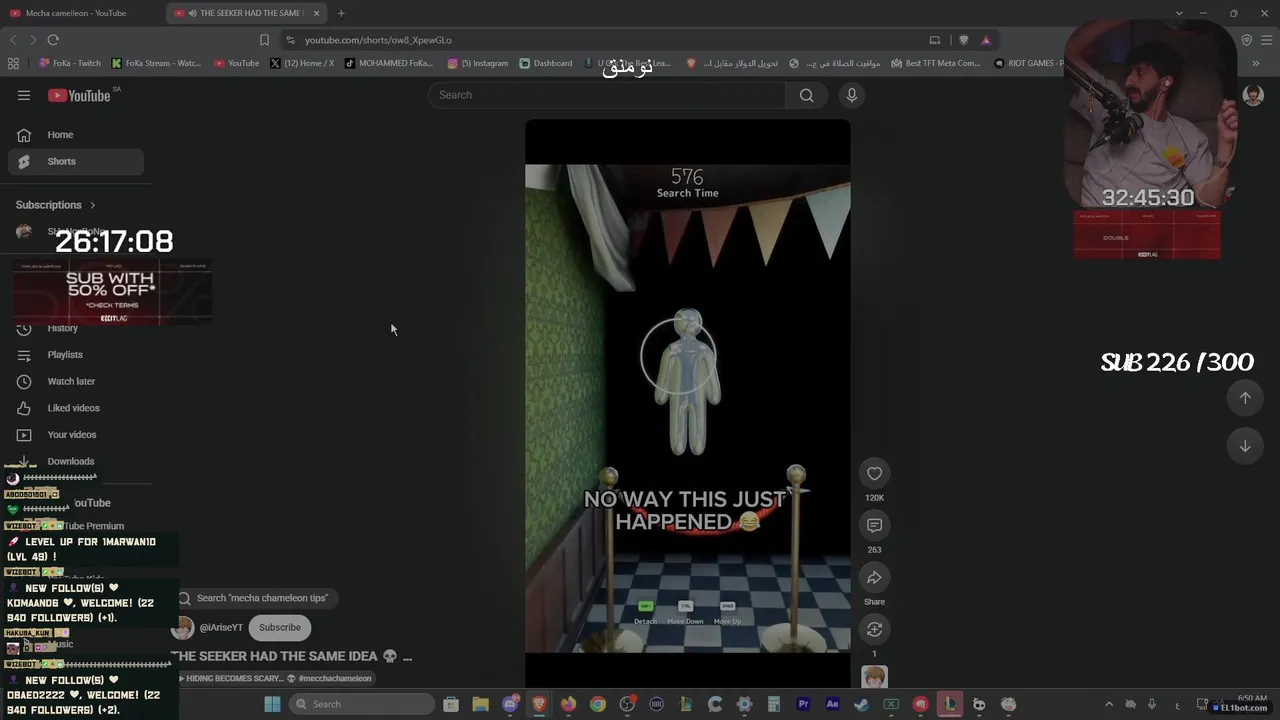Click the YouTube search magnifier button
Screen dimensions: 1280x720
[x=807, y=95]
